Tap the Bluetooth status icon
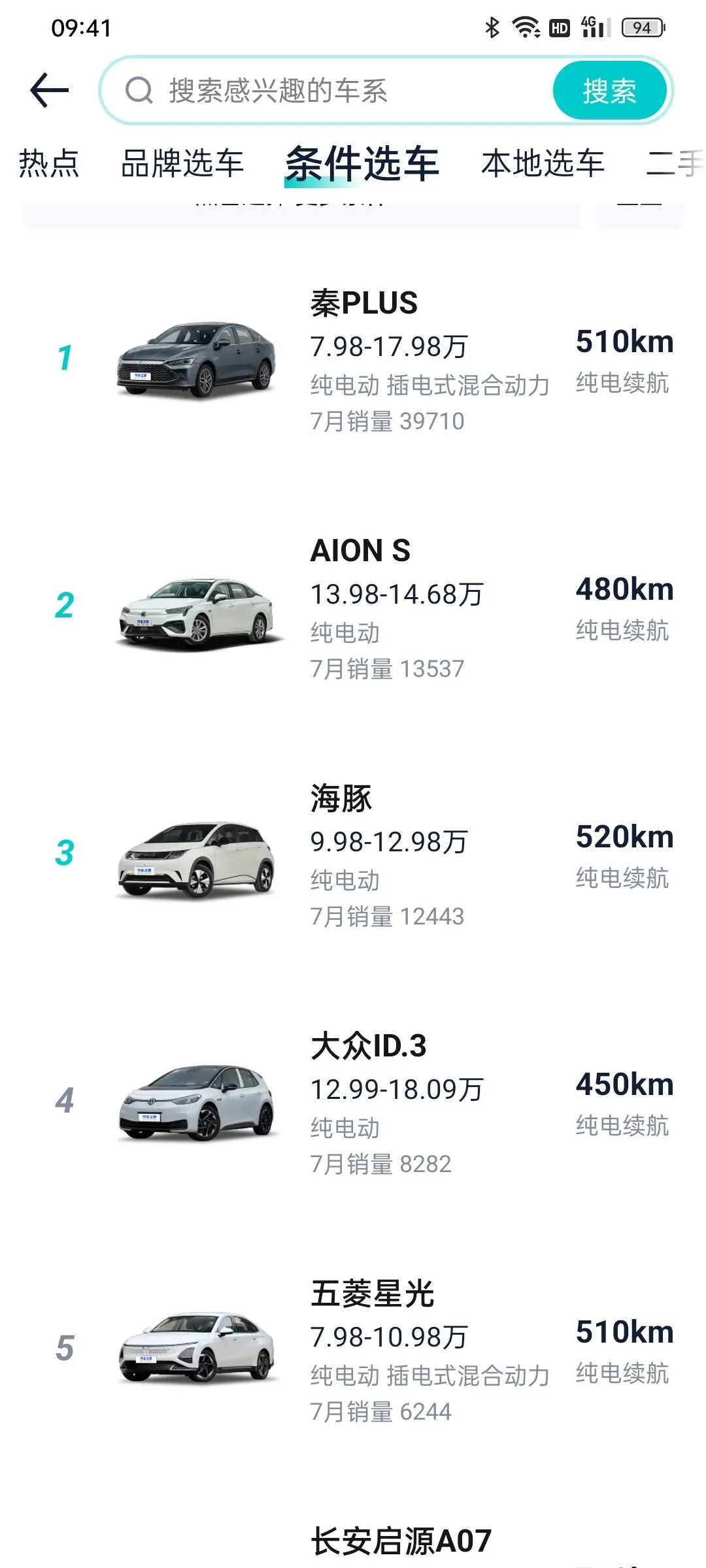The image size is (706, 1568). (492, 27)
